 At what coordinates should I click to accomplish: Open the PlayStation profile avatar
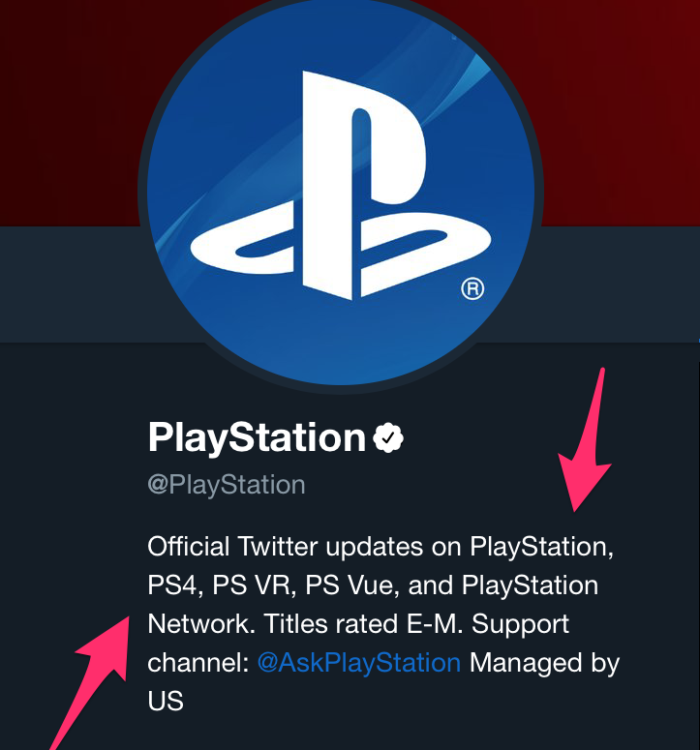341,191
